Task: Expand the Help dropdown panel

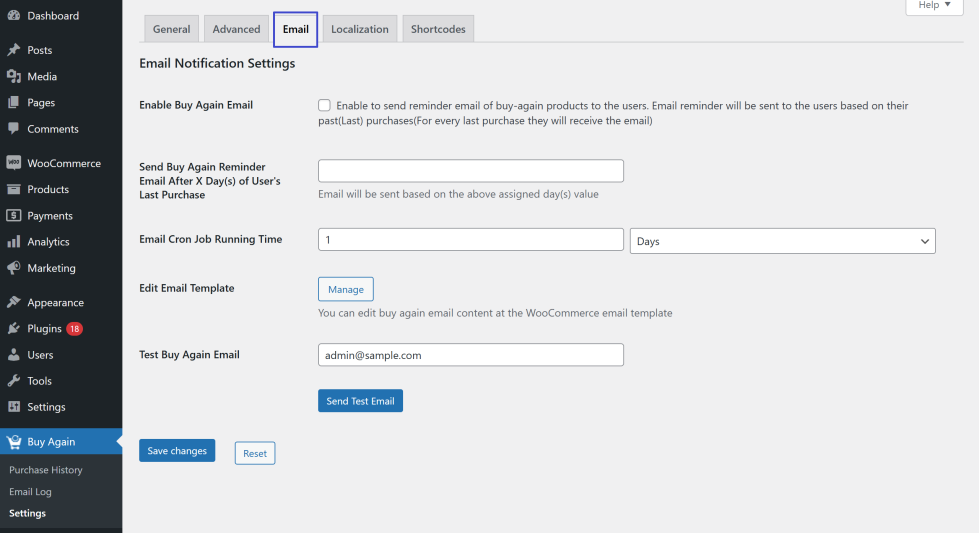Action: 935,6
